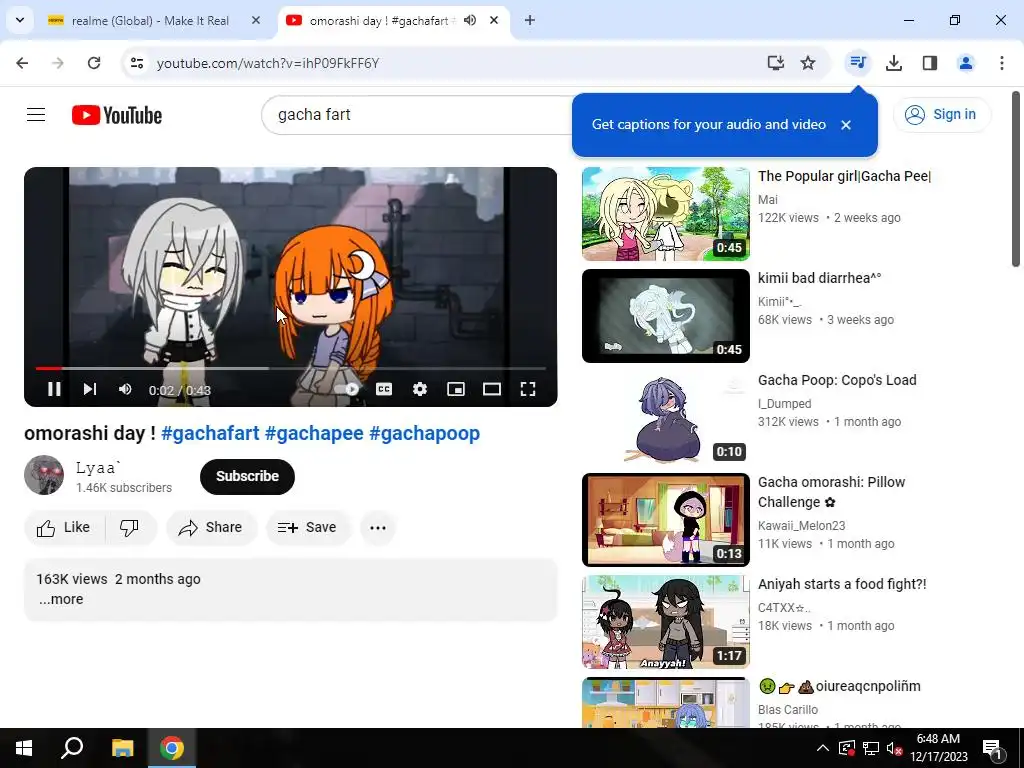Open the #gachafart hashtag link
Screen dimensions: 1024x768
[210, 433]
